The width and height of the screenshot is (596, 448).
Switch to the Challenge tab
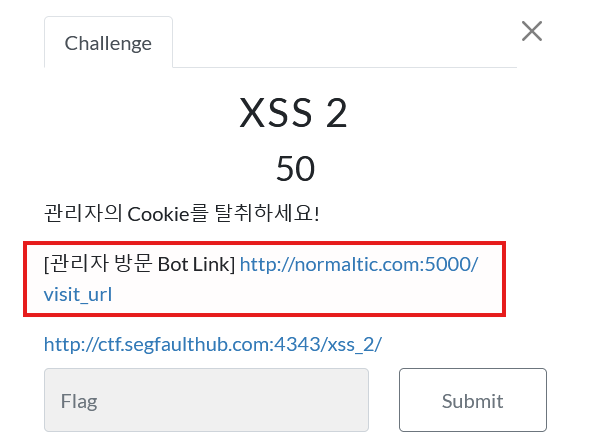click(x=108, y=43)
